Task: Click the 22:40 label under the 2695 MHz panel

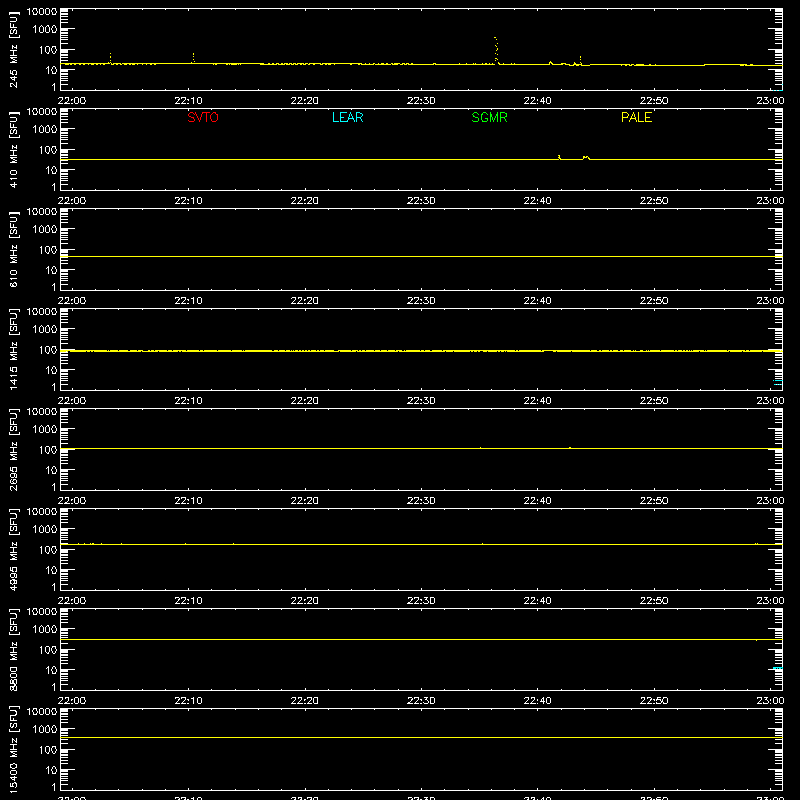Action: (x=537, y=501)
